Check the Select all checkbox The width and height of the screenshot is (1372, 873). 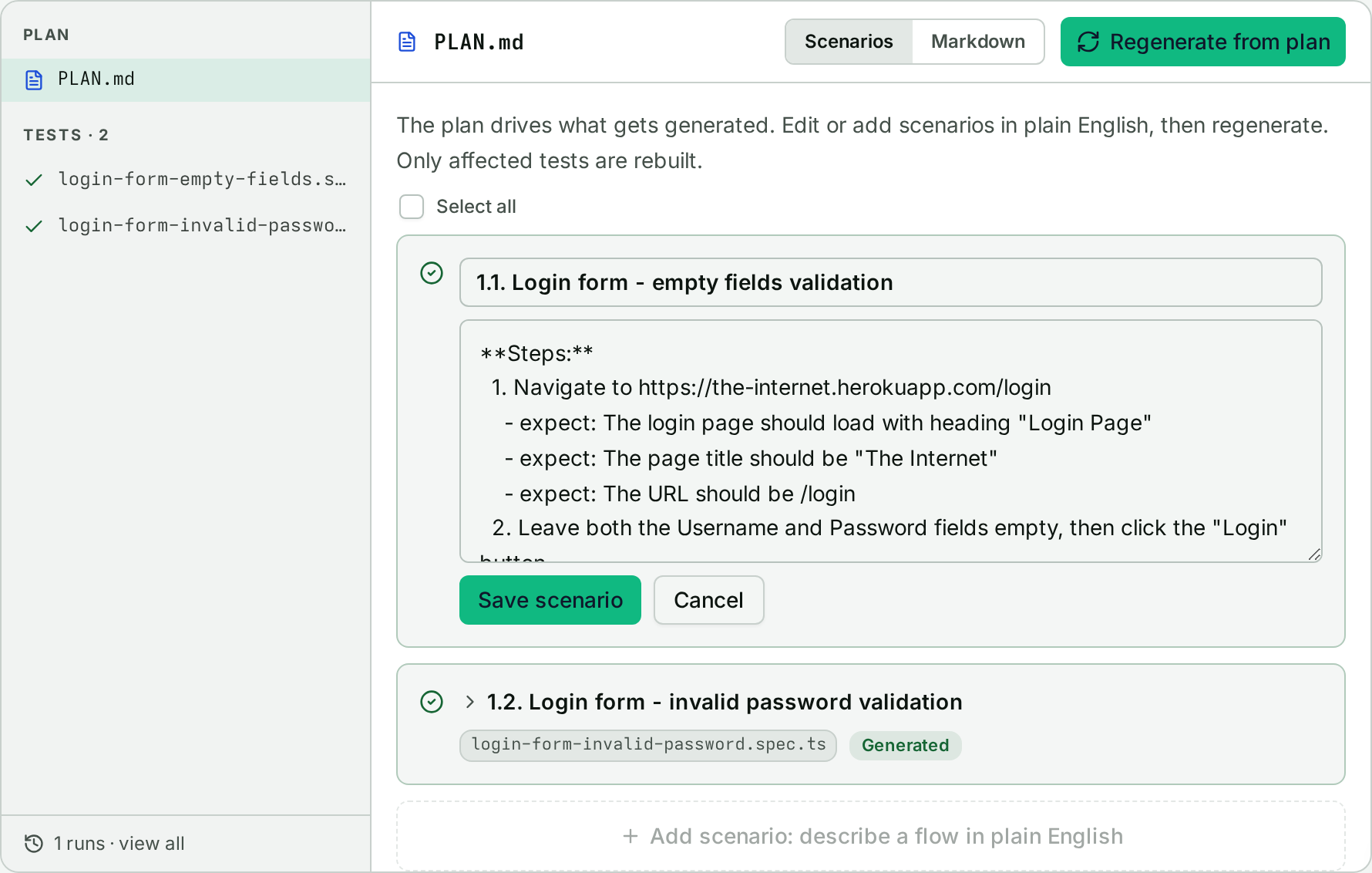pyautogui.click(x=412, y=207)
